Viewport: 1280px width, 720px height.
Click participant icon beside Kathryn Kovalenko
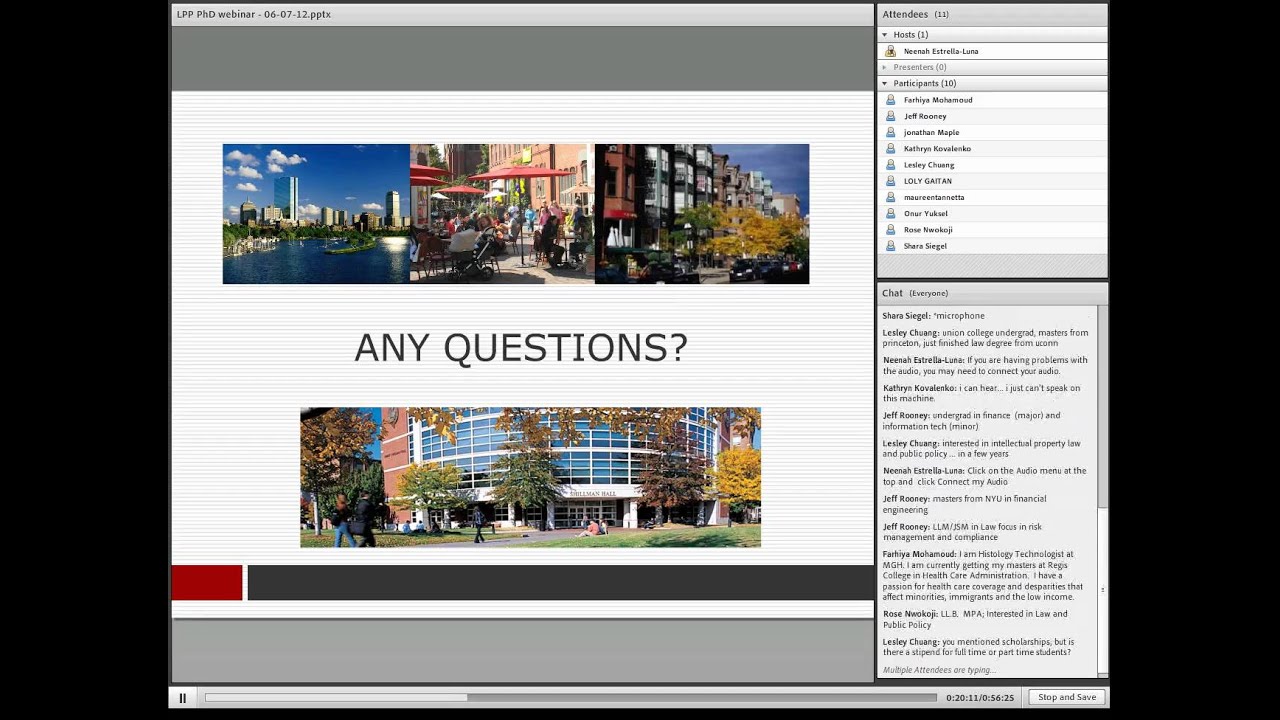890,148
